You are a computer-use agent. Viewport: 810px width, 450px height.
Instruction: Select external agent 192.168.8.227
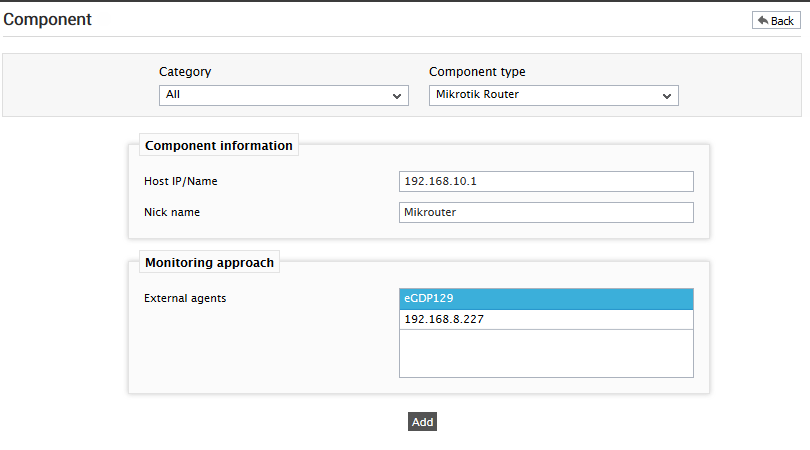click(546, 319)
